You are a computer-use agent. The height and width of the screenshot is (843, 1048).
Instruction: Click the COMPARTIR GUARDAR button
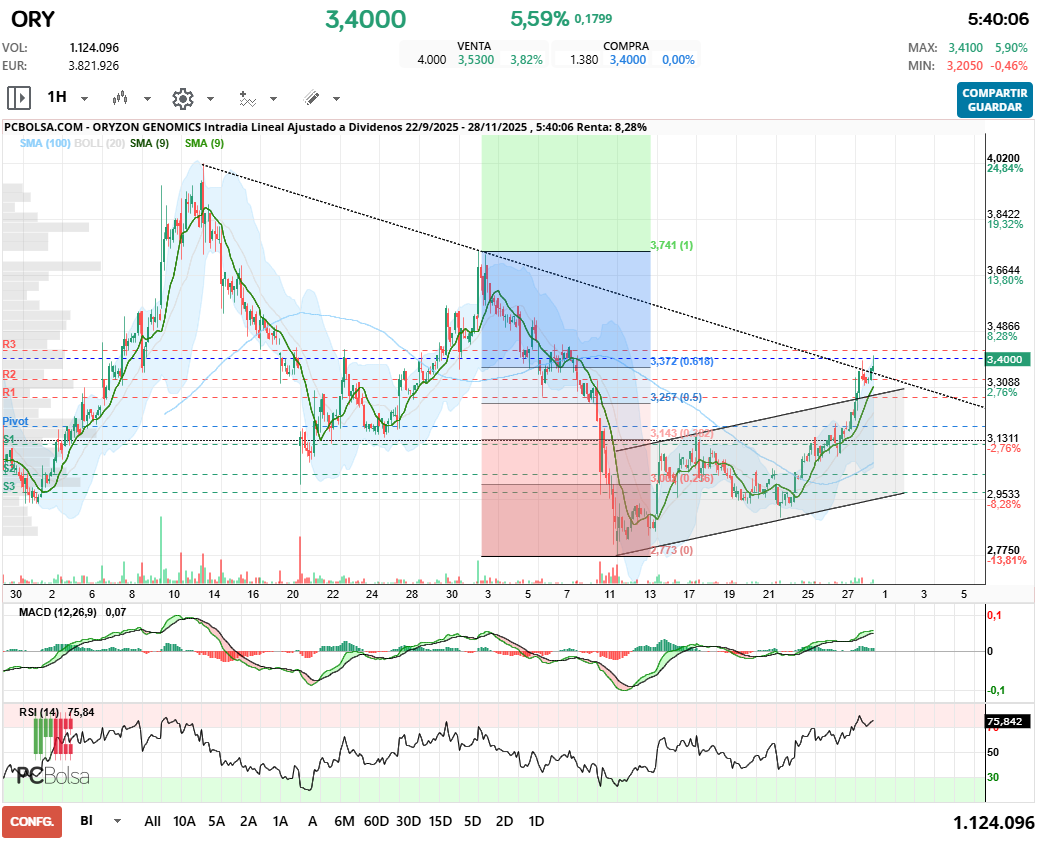tap(994, 101)
